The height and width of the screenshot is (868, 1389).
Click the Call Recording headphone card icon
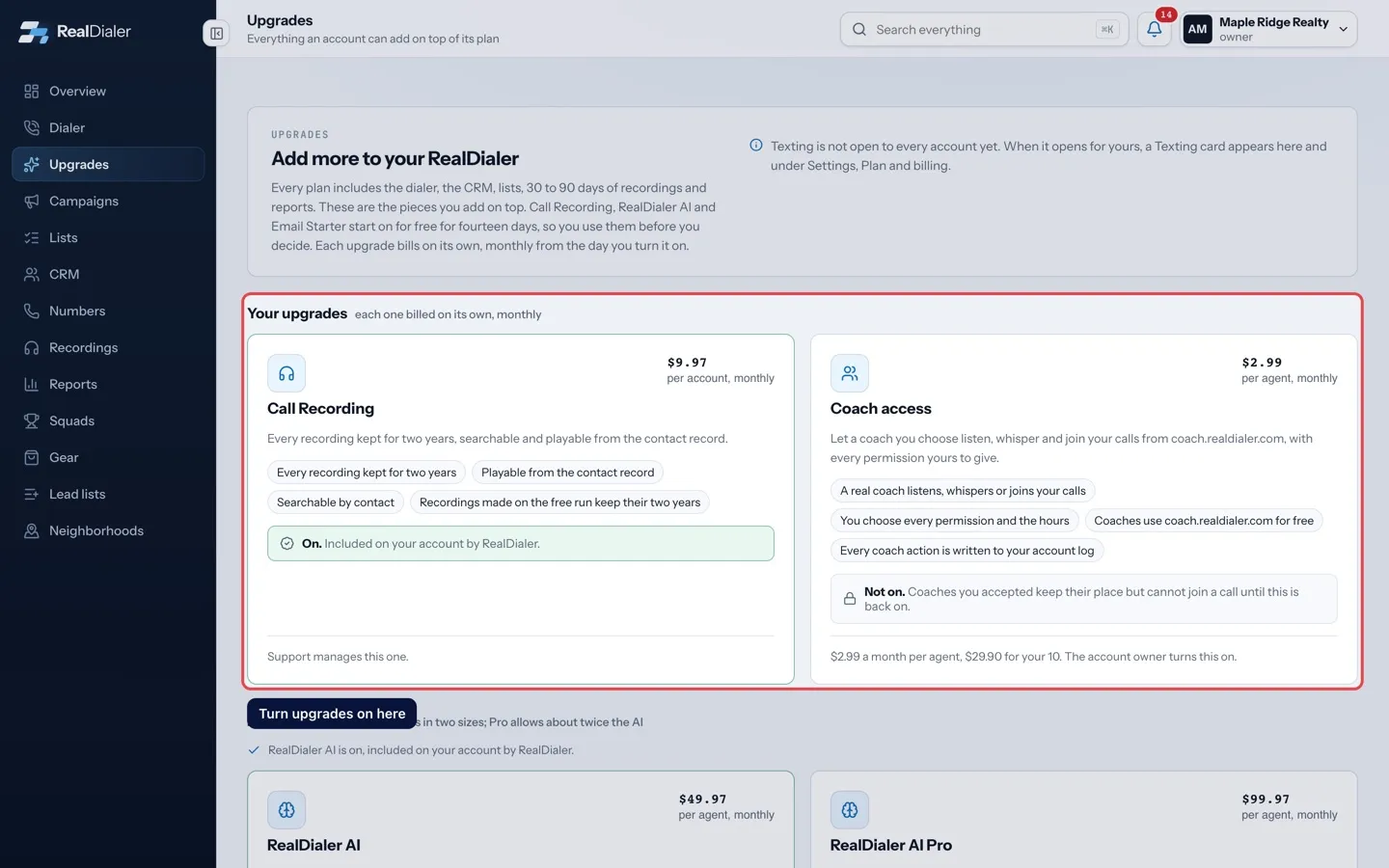[x=286, y=373]
